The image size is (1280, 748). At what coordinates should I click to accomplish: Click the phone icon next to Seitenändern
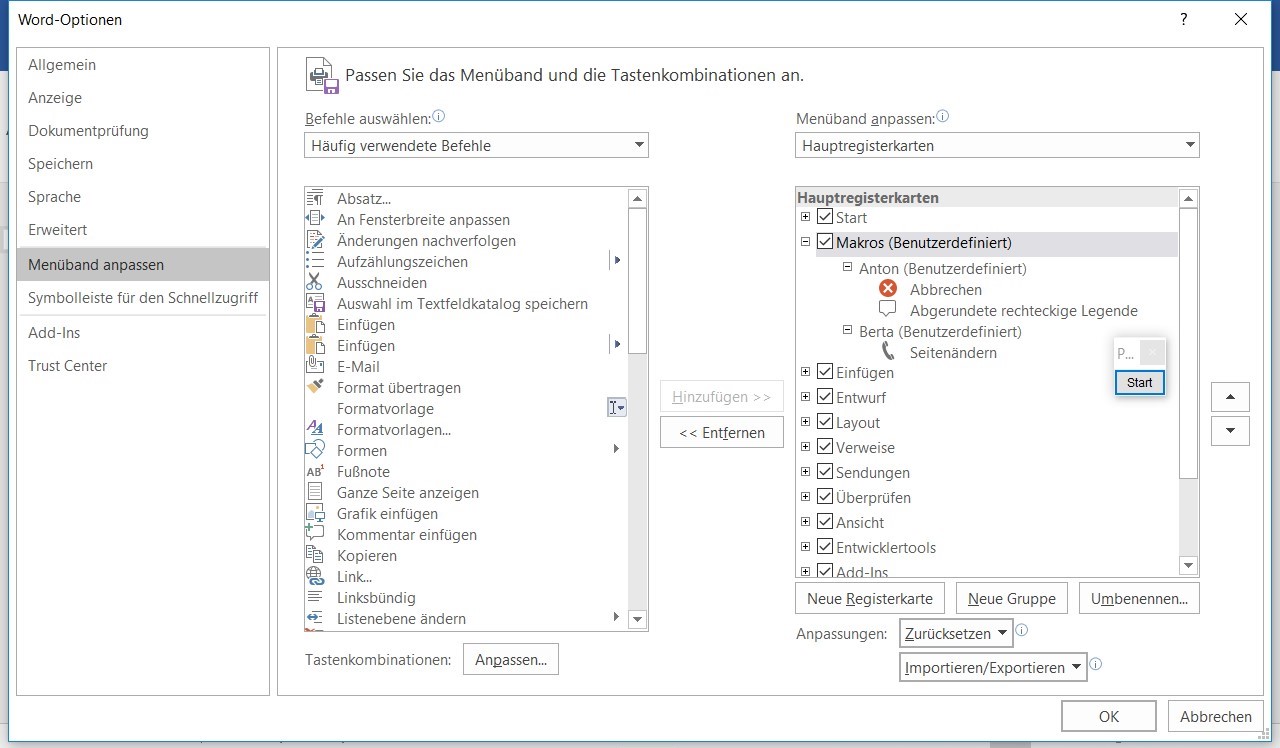888,352
